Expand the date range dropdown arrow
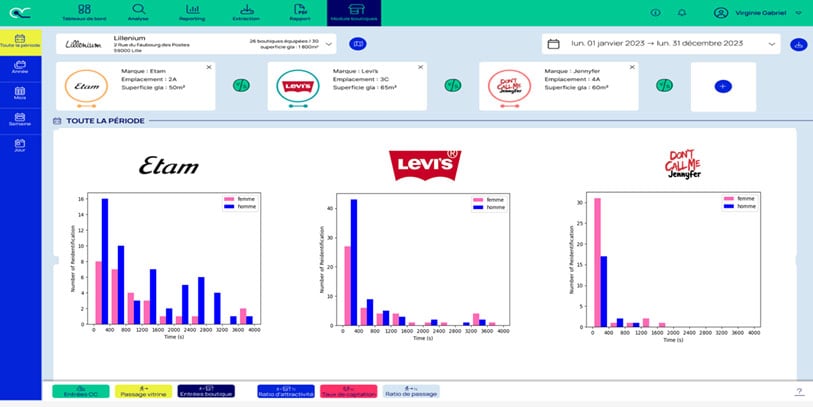This screenshot has height=407, width=813. pyautogui.click(x=772, y=44)
